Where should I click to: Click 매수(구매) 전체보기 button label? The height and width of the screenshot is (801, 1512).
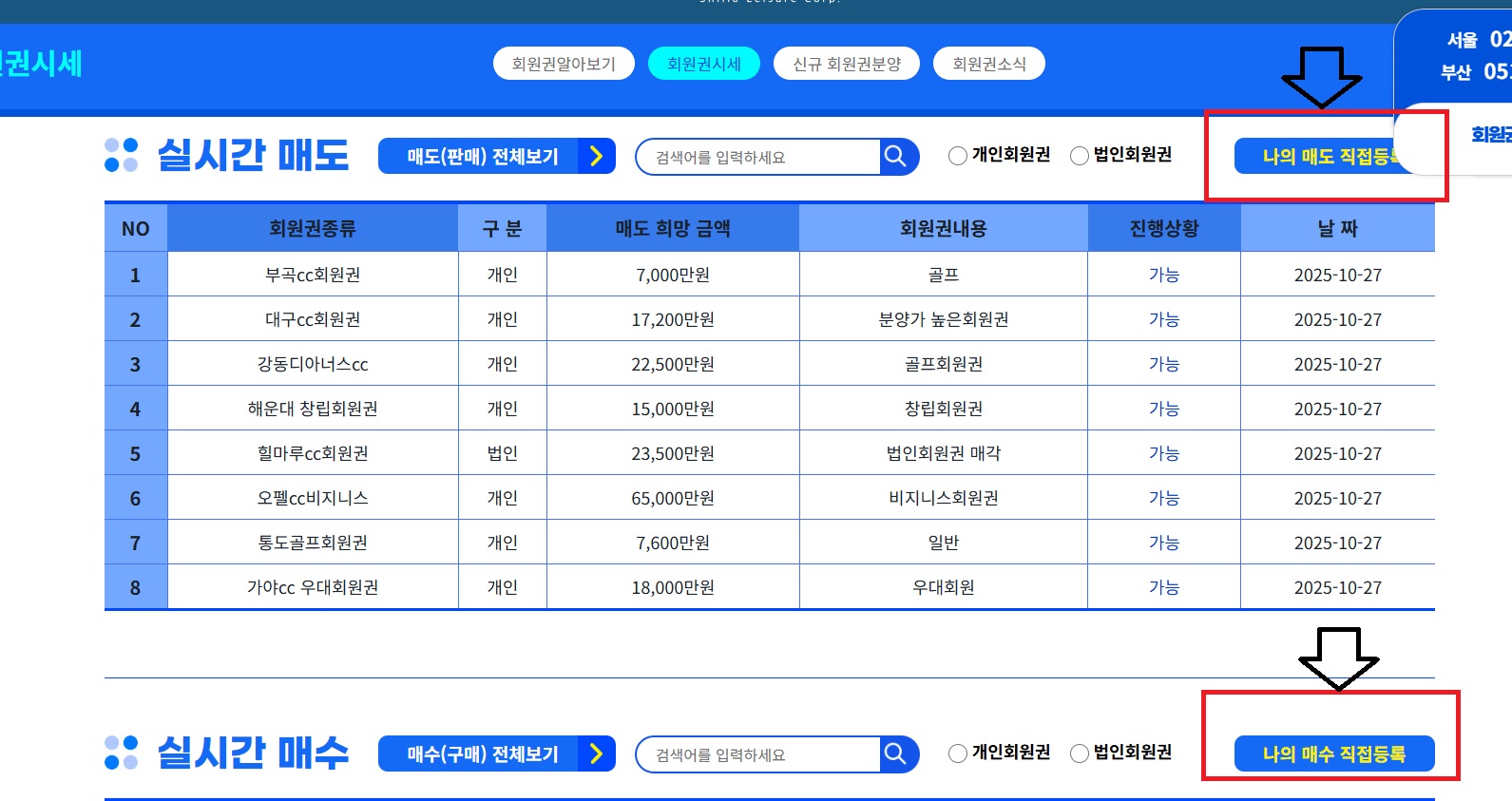click(x=483, y=754)
